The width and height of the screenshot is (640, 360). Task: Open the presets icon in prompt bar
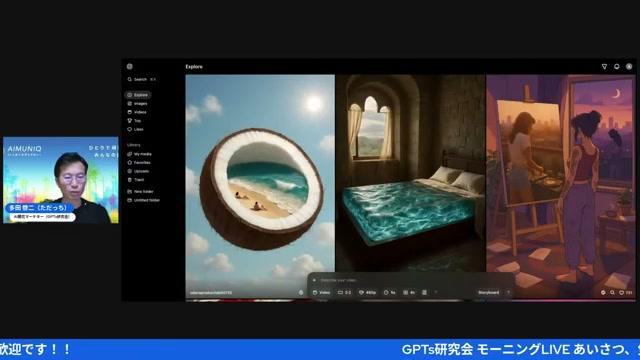(x=424, y=293)
